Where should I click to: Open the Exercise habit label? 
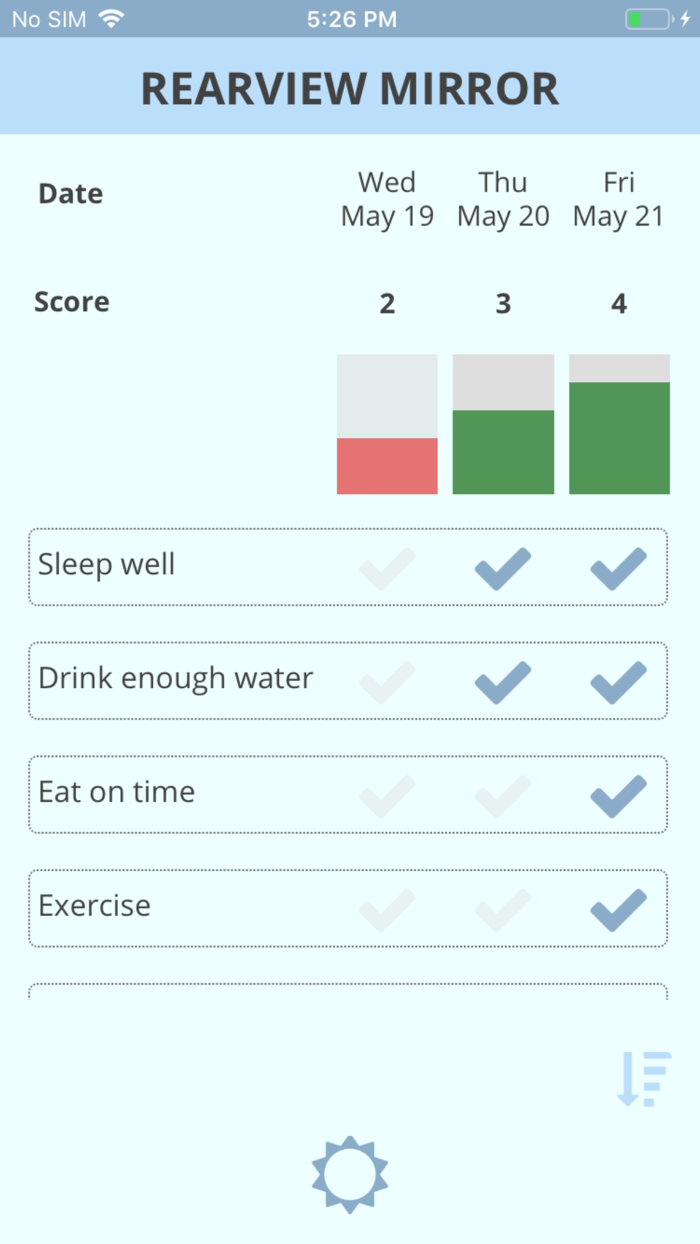[x=95, y=906]
